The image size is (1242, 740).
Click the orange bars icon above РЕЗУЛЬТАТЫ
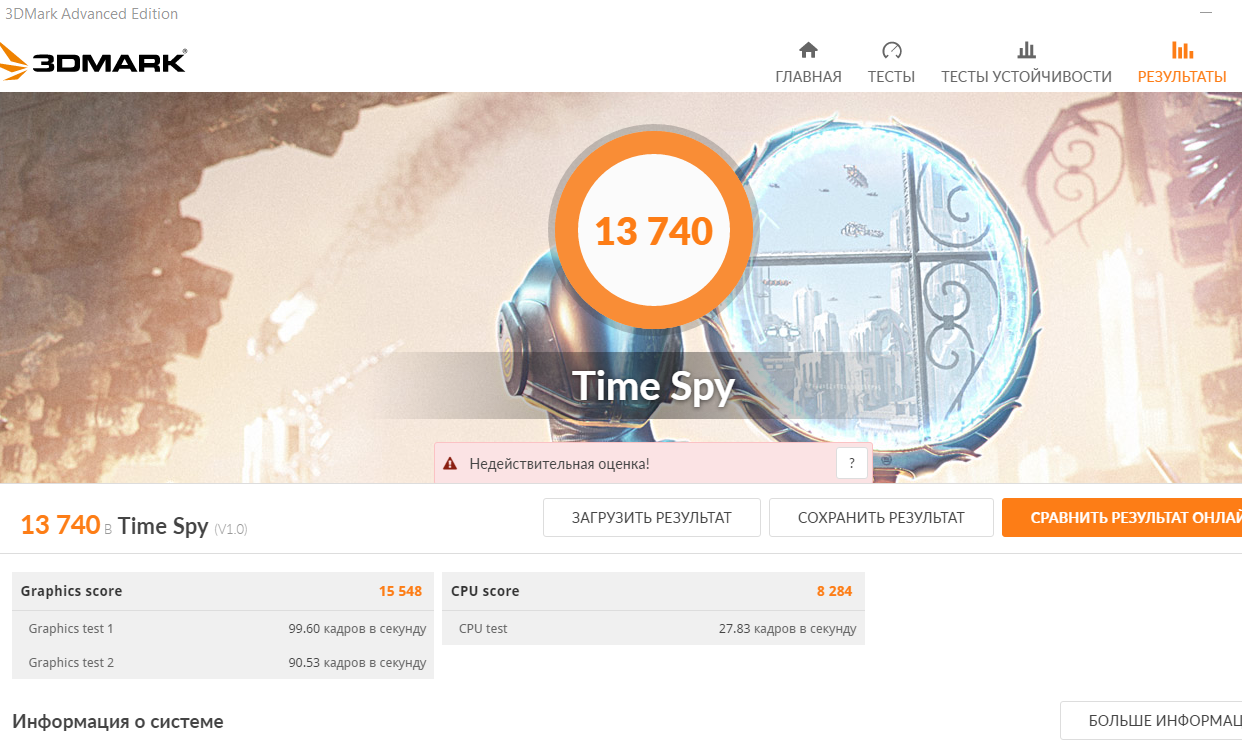tap(1182, 50)
